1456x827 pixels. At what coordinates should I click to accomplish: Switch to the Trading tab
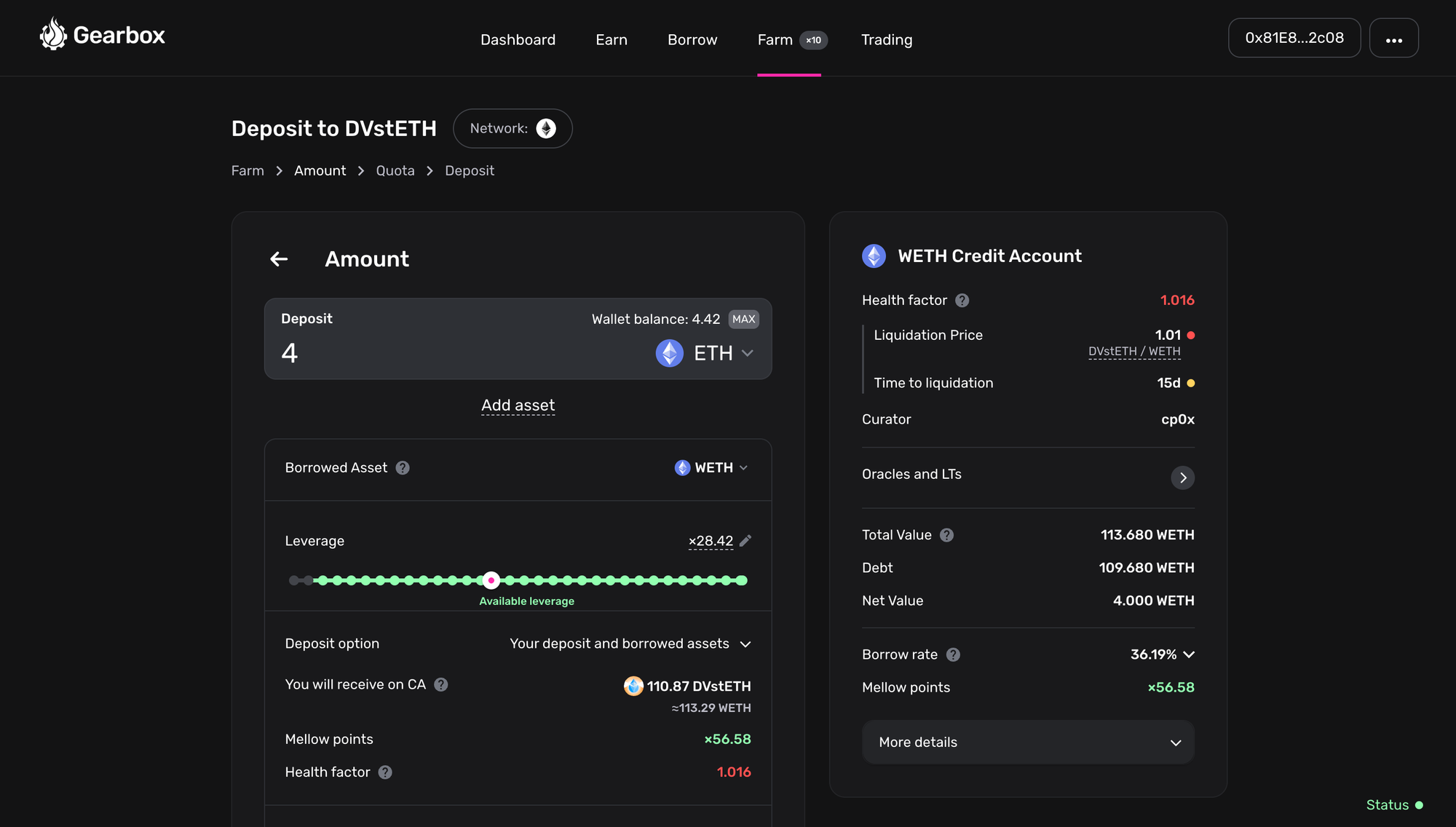pos(887,39)
